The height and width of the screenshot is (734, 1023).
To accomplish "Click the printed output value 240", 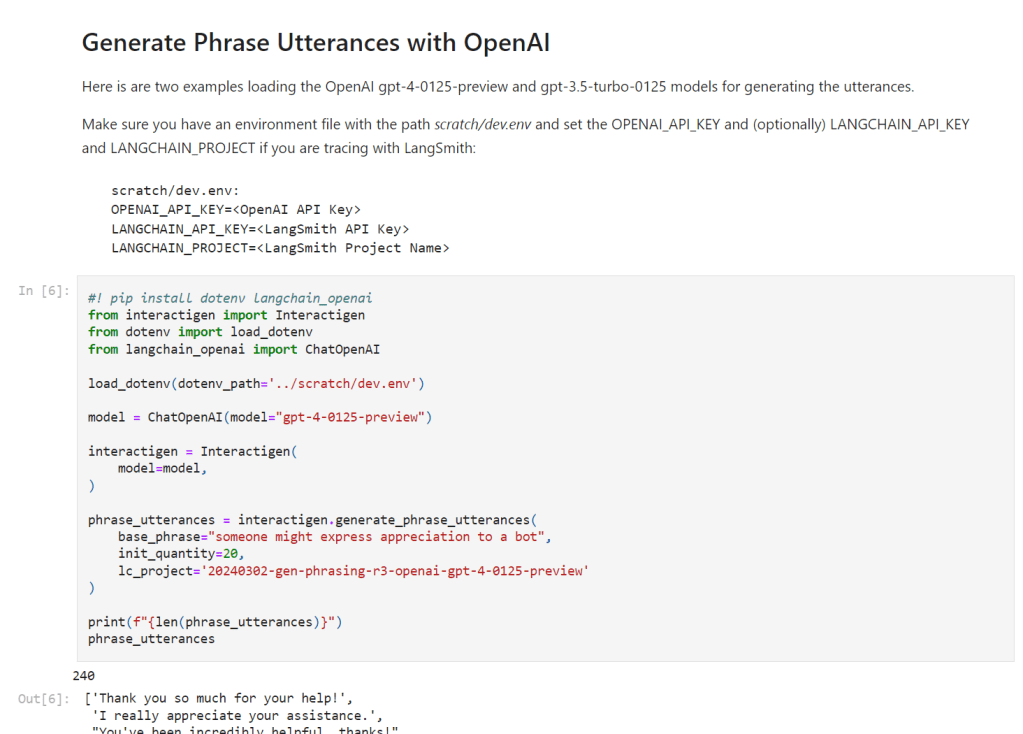I will [84, 677].
